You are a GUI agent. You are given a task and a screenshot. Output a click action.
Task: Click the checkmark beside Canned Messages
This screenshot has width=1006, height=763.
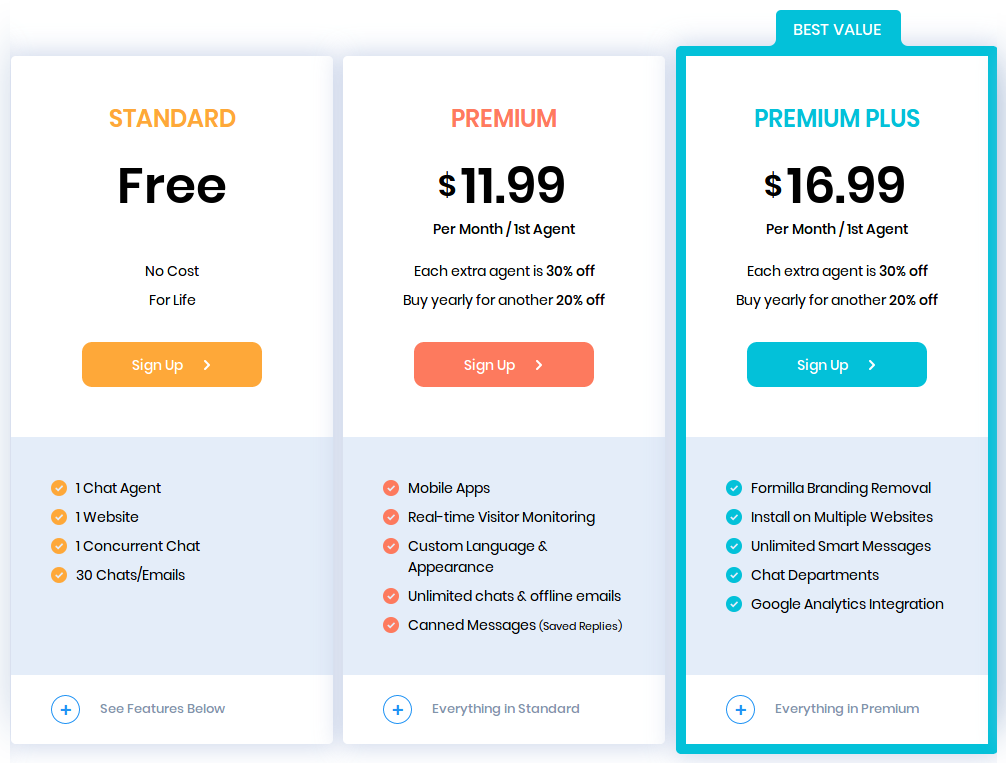coord(390,625)
